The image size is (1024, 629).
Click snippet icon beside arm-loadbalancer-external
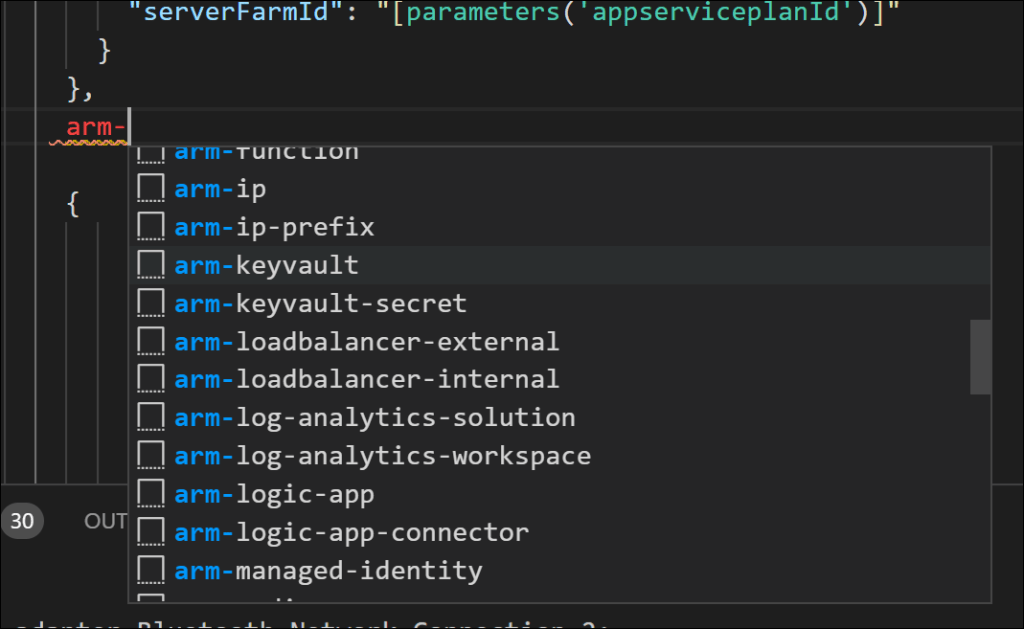point(150,341)
